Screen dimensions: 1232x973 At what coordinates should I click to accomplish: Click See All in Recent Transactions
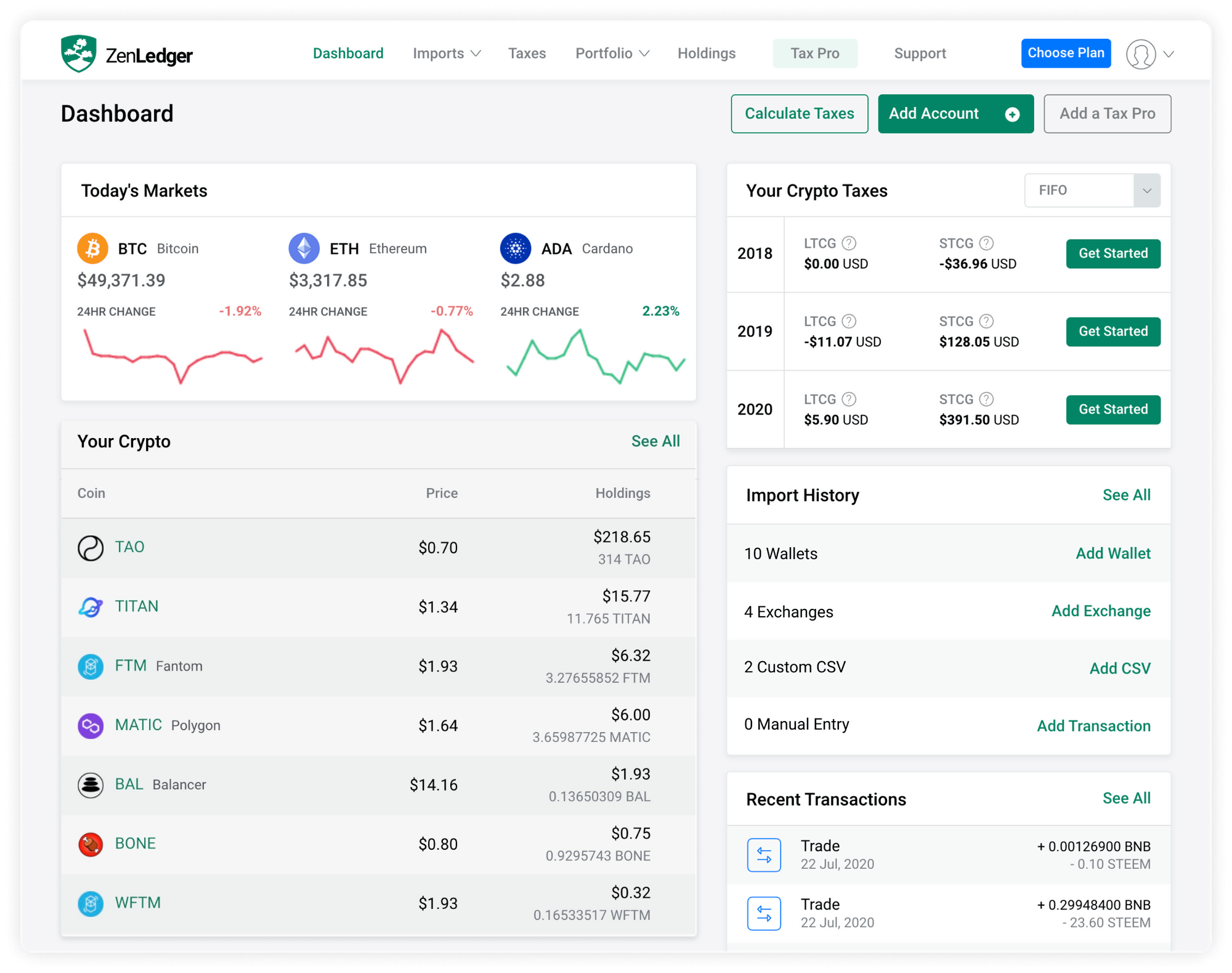click(1127, 798)
